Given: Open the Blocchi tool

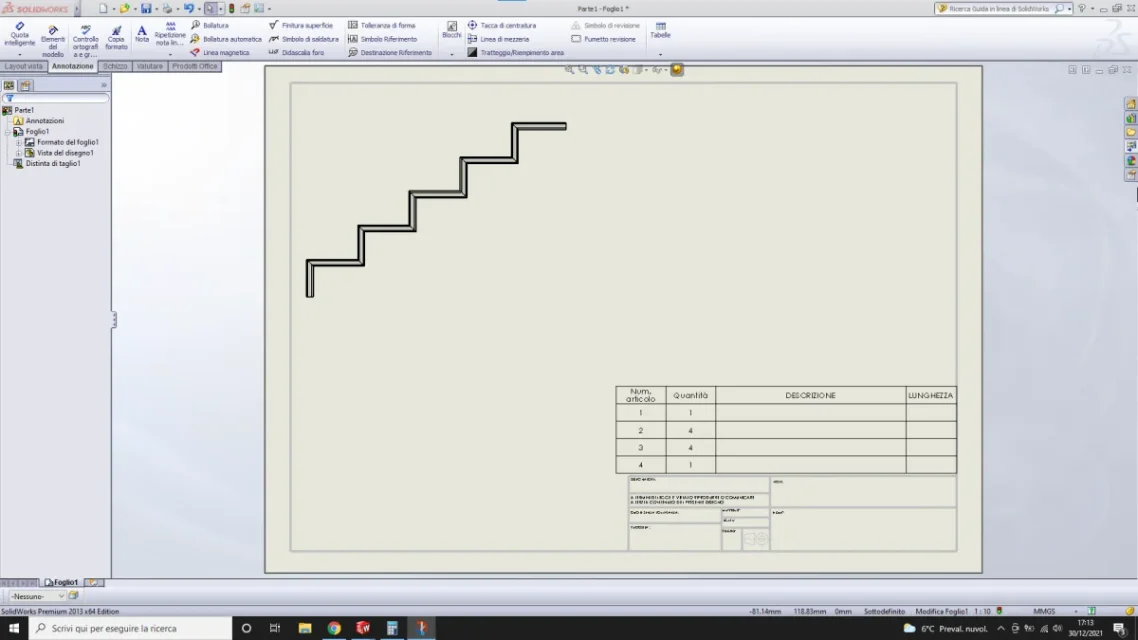Looking at the screenshot, I should (451, 30).
